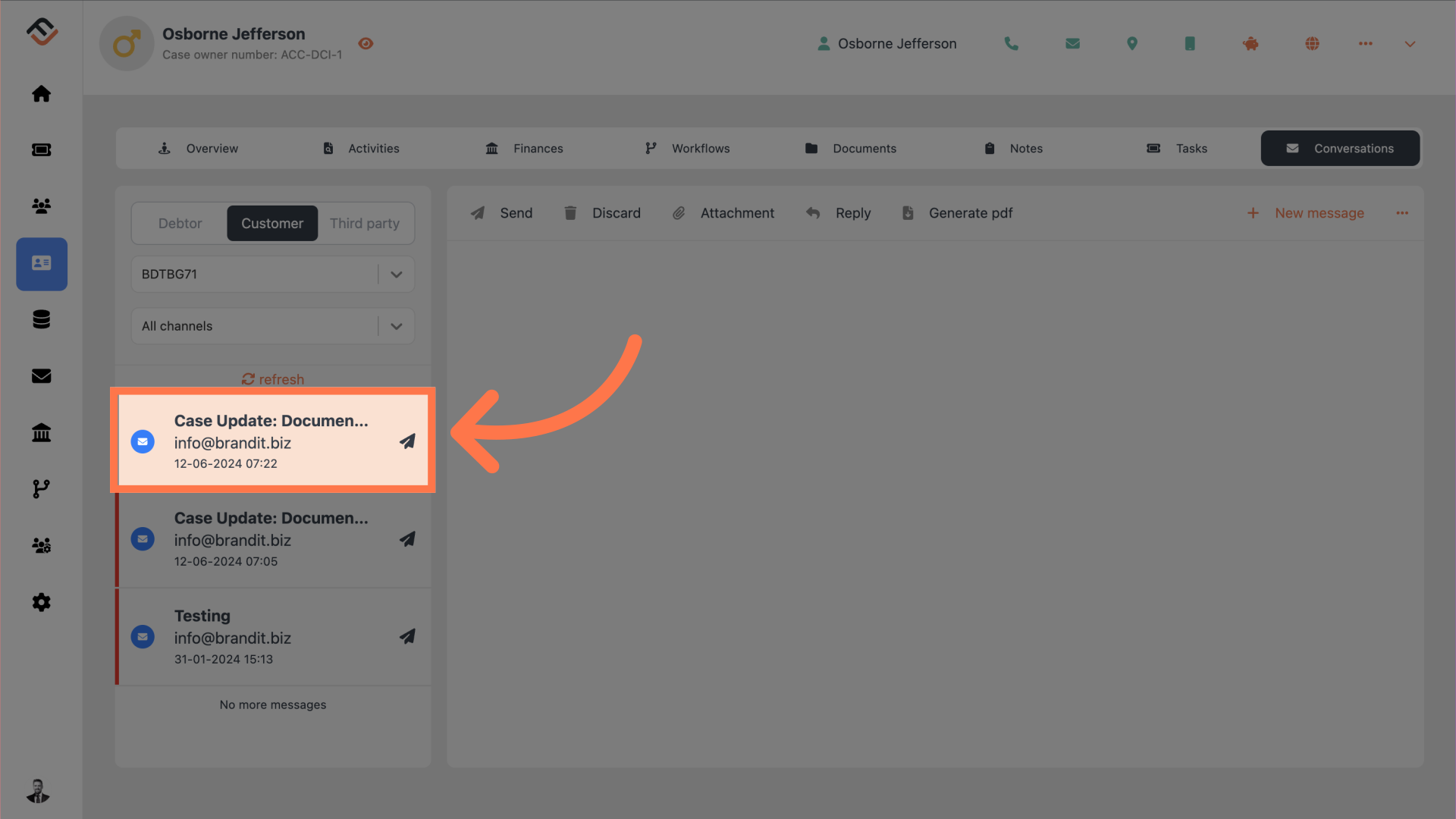Toggle the Third party tab
1456x819 pixels.
[x=365, y=223]
